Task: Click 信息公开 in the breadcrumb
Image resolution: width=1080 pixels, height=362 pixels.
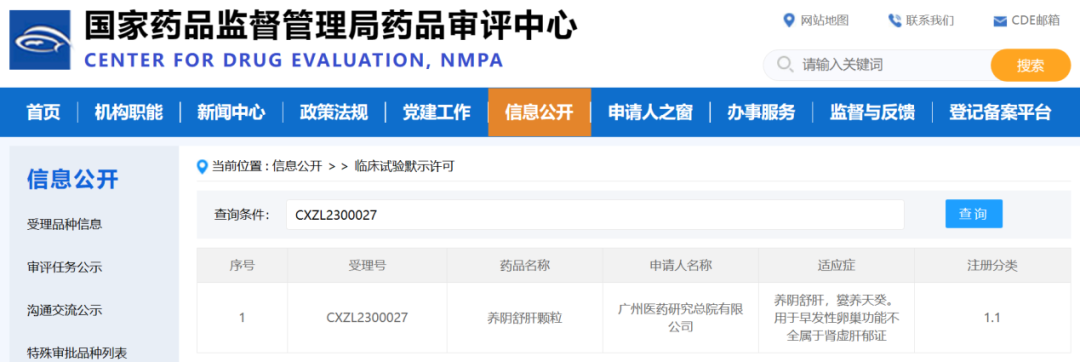Action: (297, 167)
